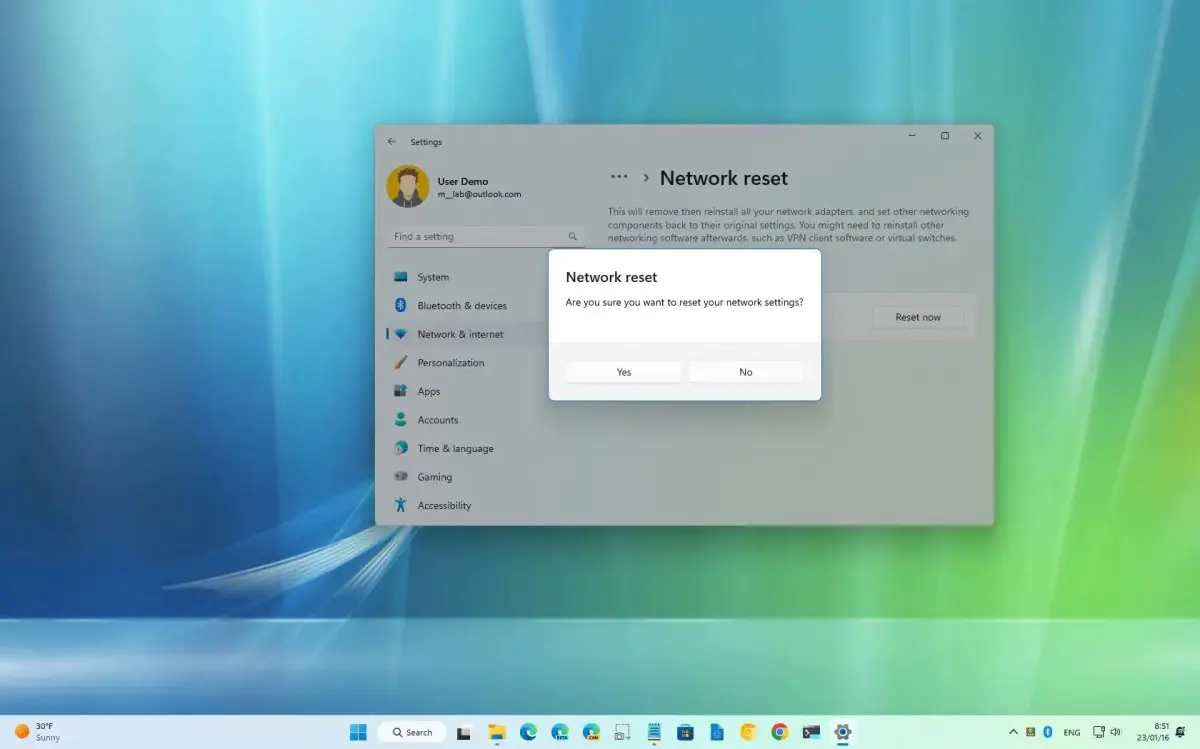Expand hidden icons in the system tray

1013,733
